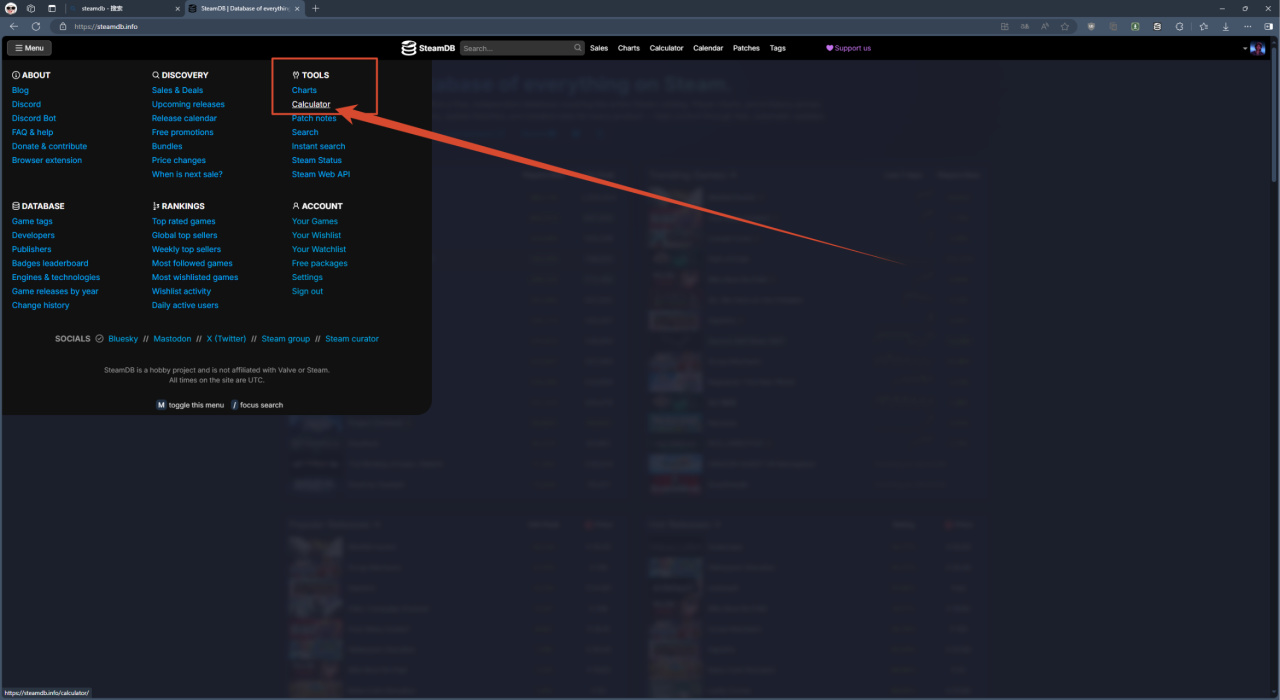1280x700 pixels.
Task: Open Browser extension link
Action: coord(47,160)
